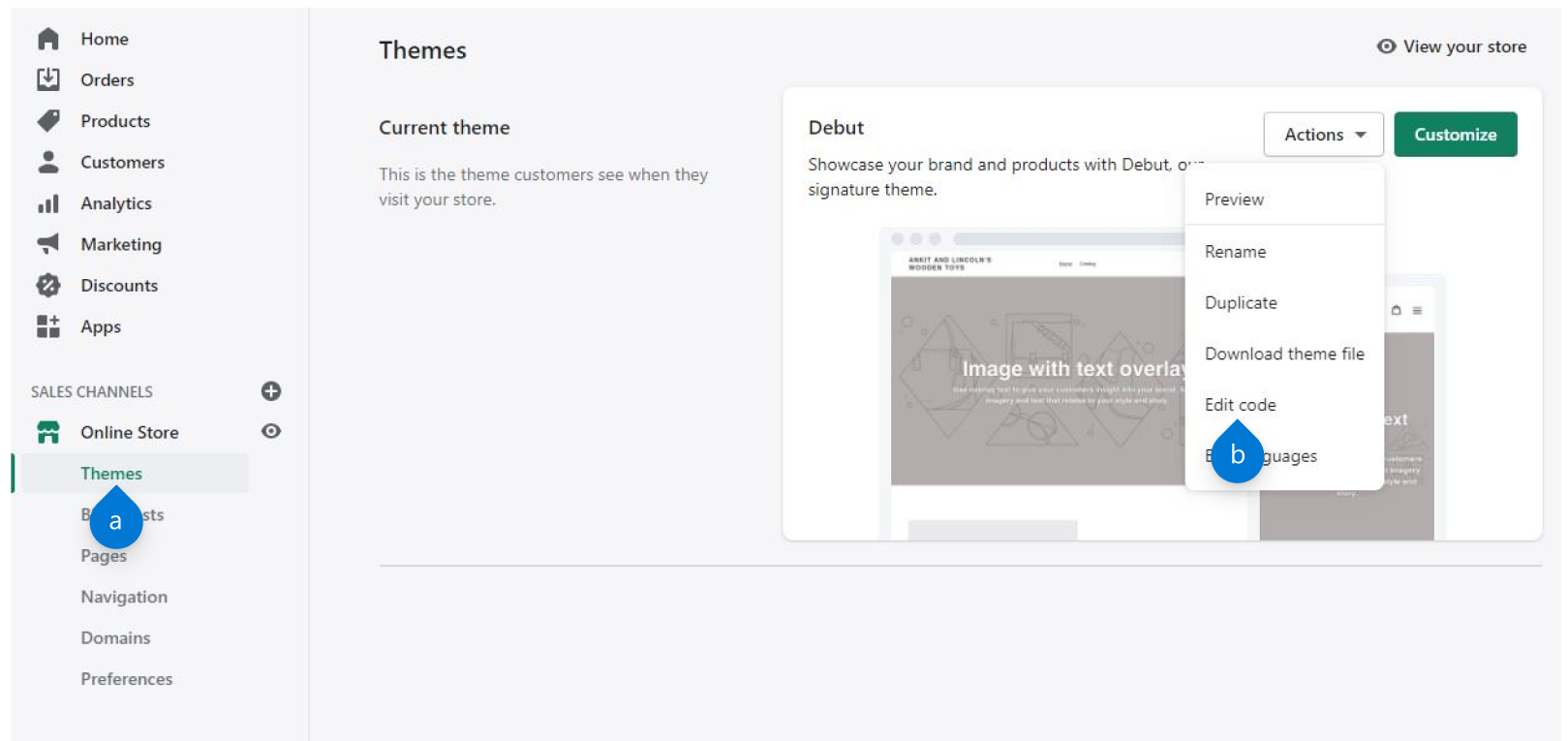Screen dimensions: 1568x741
Task: Open Customers in sidebar
Action: tap(123, 162)
